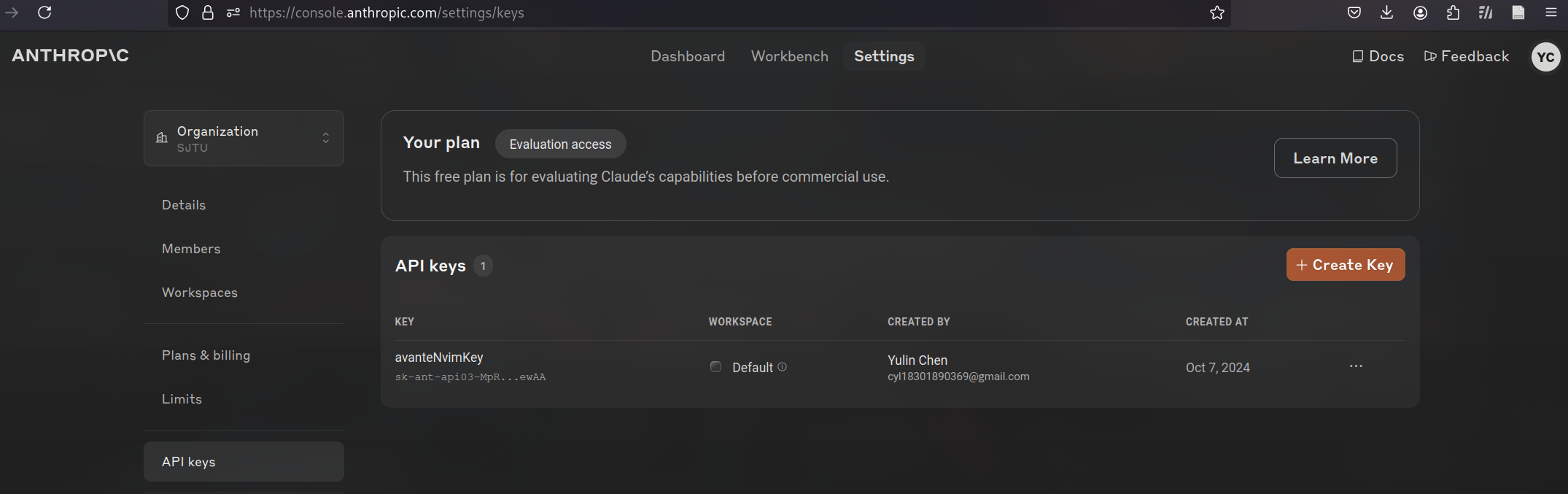Screen dimensions: 1568x494
Task: Switch to the Dashboard tab
Action: click(x=687, y=56)
